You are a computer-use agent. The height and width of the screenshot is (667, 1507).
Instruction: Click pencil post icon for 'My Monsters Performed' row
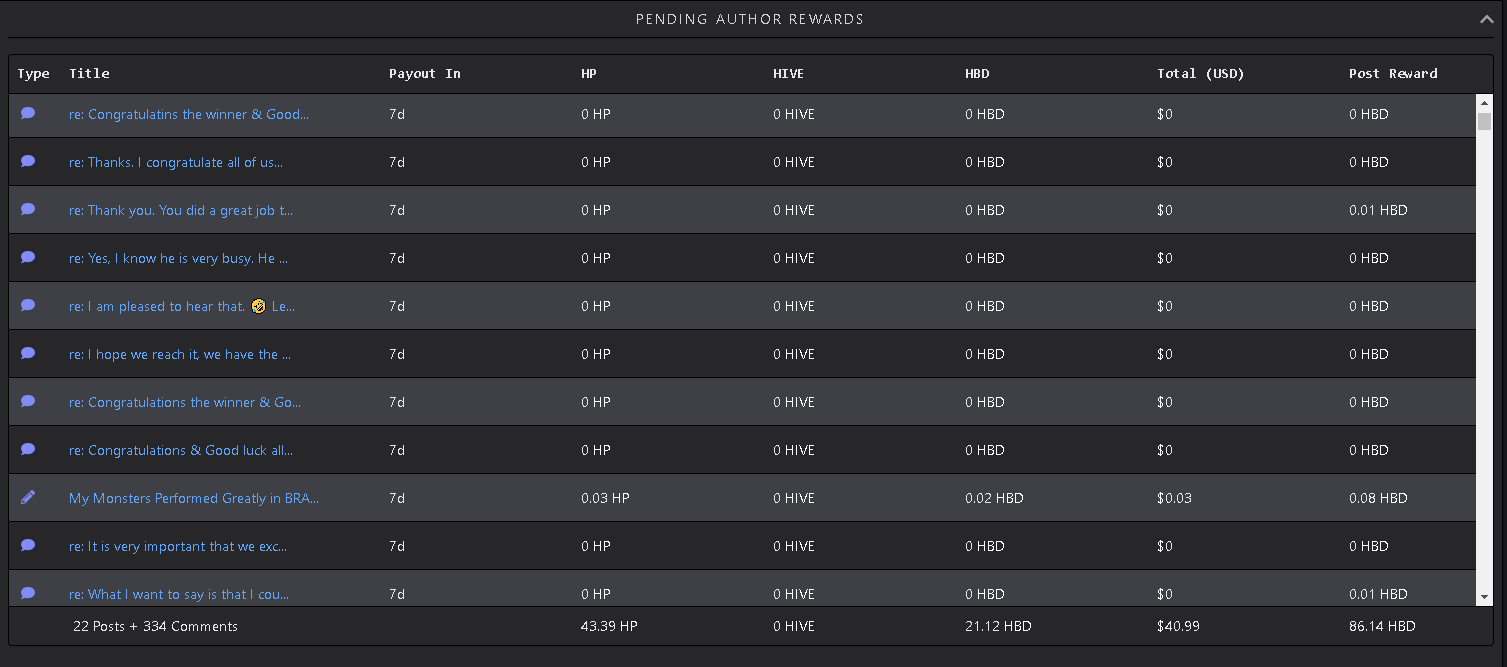pyautogui.click(x=28, y=497)
